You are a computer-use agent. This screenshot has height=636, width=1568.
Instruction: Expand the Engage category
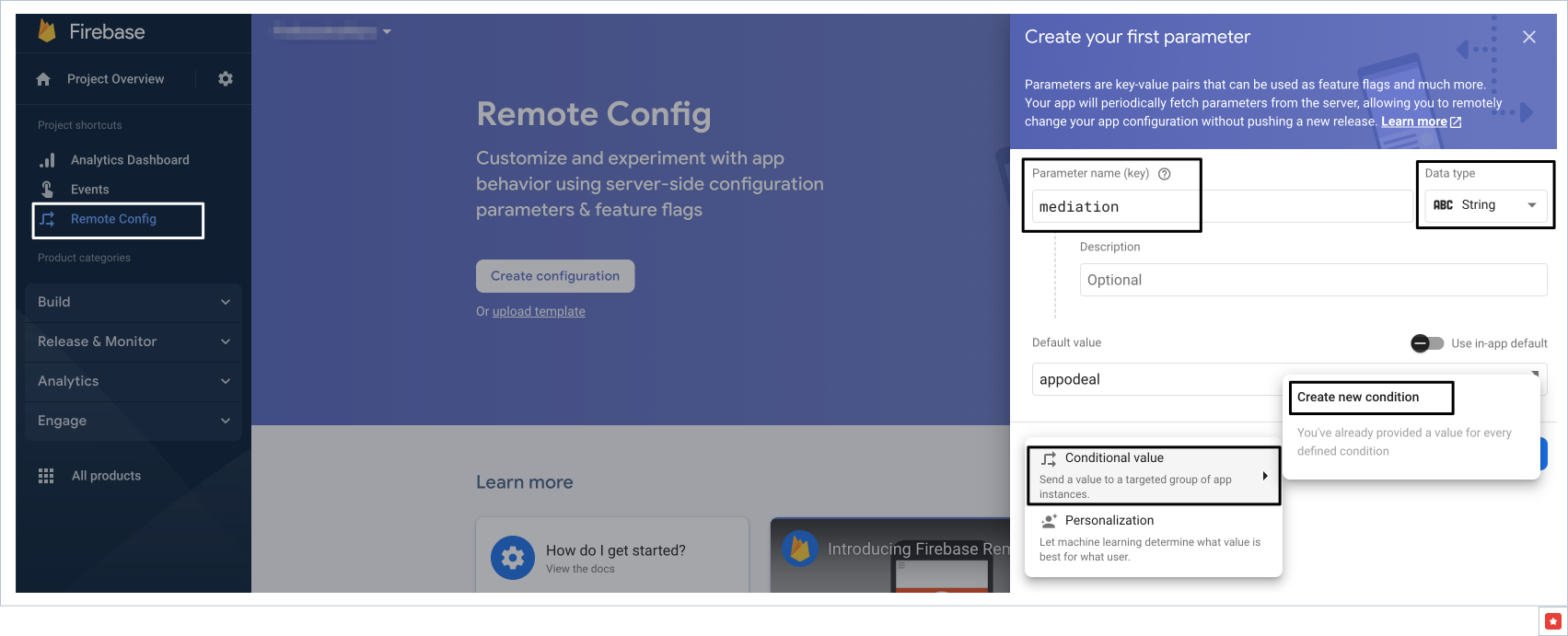tap(134, 421)
